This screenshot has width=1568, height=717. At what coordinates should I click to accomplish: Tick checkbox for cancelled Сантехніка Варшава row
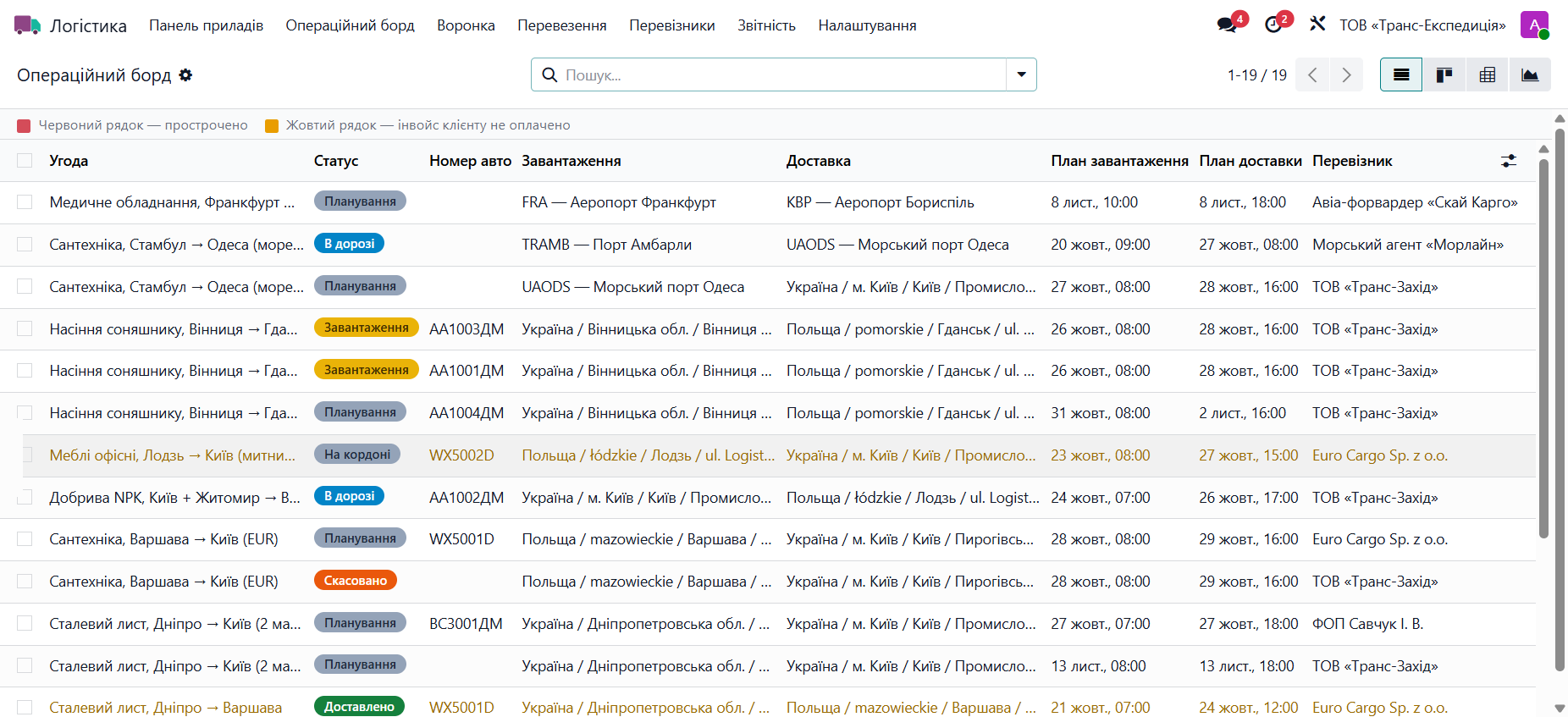point(25,582)
